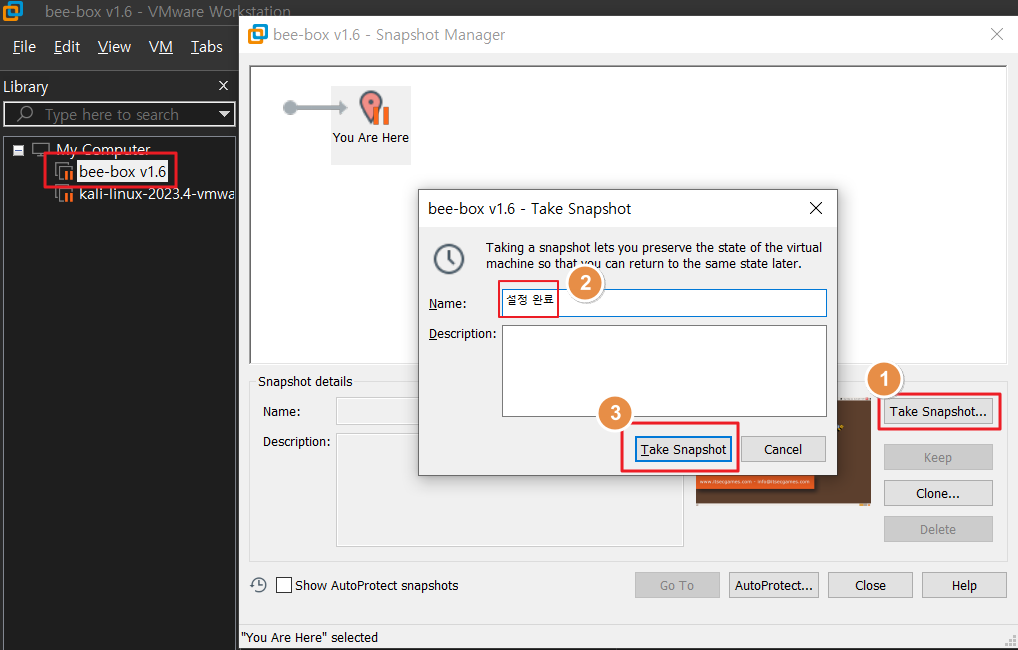Click the clock icon in Take Snapshot dialog
Screen dimensions: 1018x650
(x=449, y=258)
